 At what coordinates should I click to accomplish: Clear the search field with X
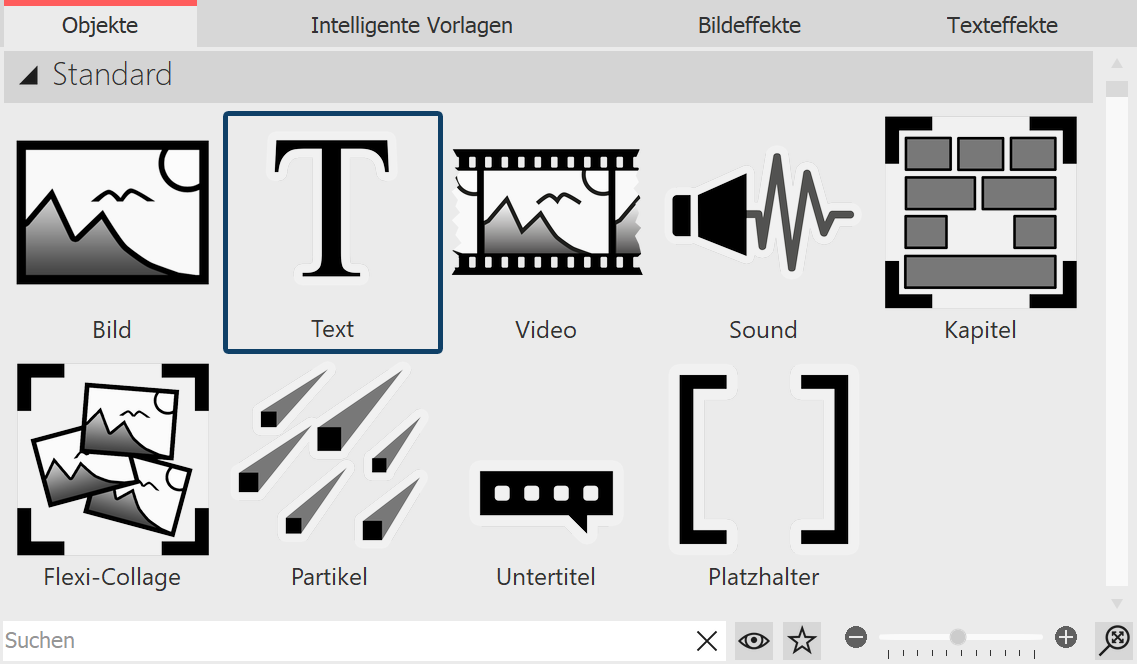[x=706, y=641]
